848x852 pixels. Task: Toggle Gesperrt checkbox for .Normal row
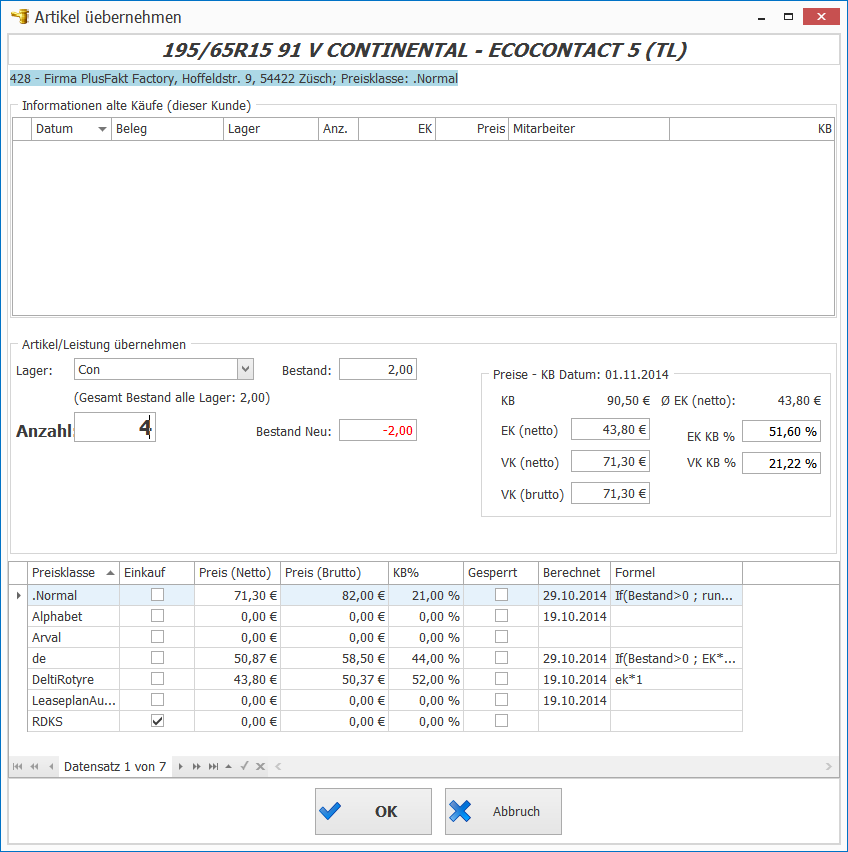(501, 595)
